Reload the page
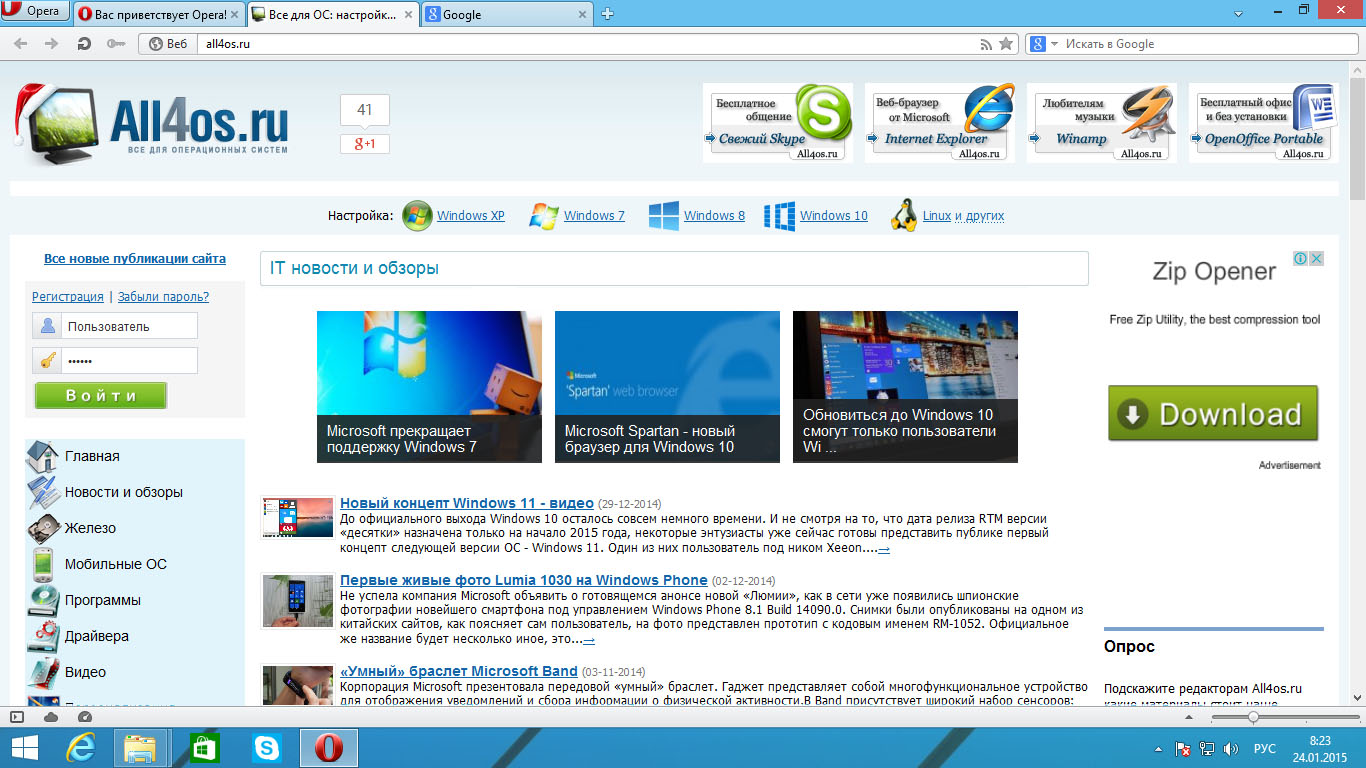 [84, 44]
